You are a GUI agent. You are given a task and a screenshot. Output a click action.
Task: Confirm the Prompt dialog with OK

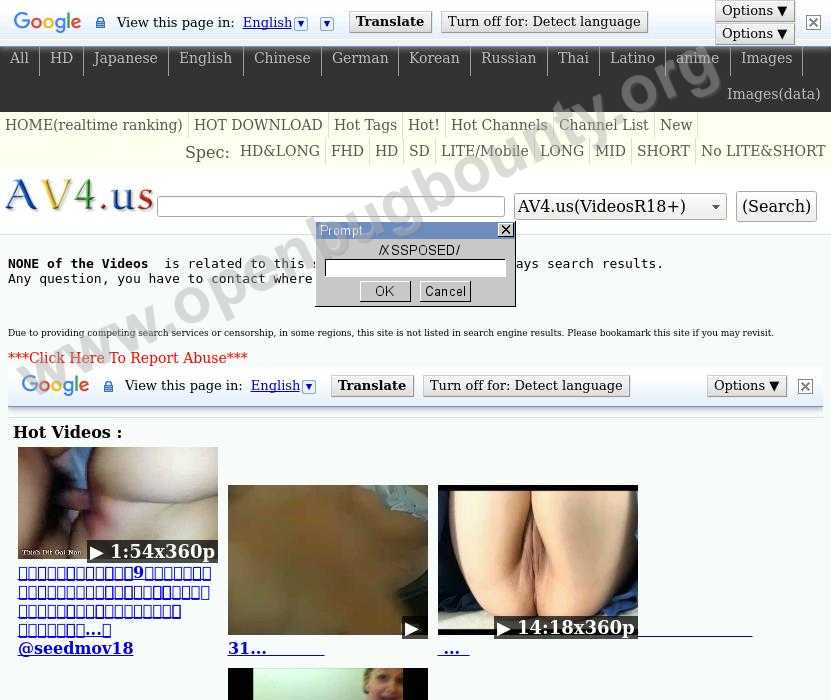pos(385,291)
